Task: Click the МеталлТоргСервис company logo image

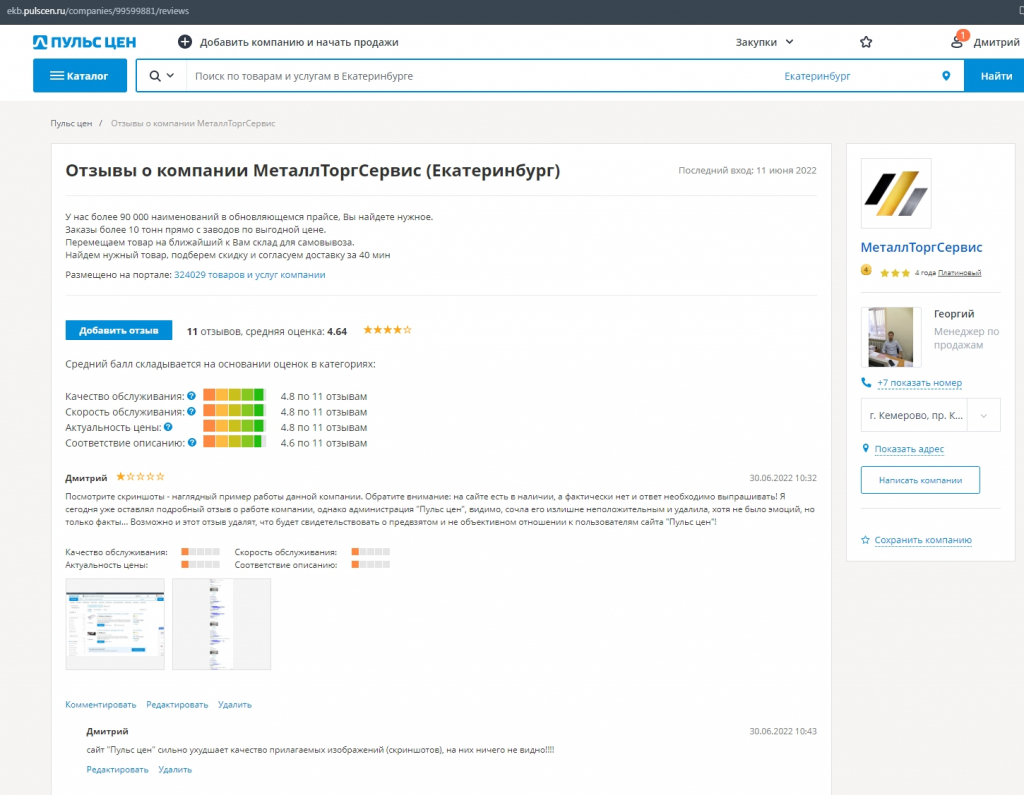Action: (896, 193)
